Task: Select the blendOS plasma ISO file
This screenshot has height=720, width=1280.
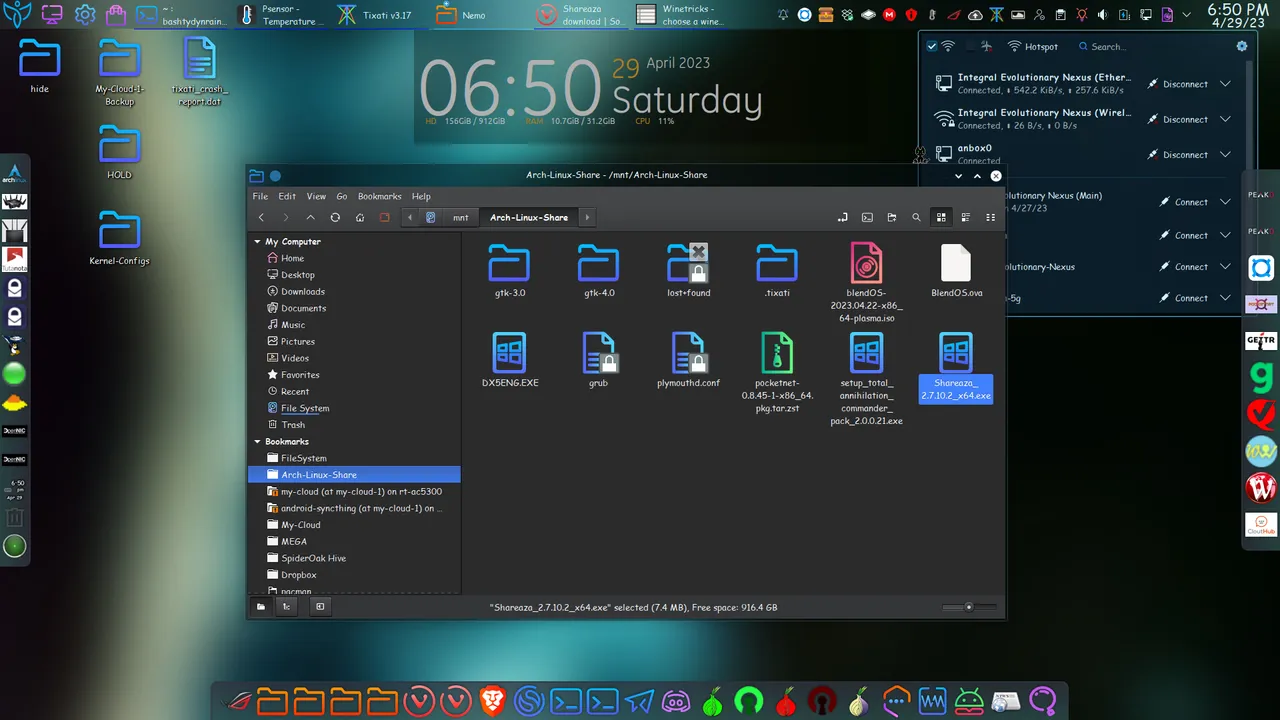Action: tap(866, 282)
